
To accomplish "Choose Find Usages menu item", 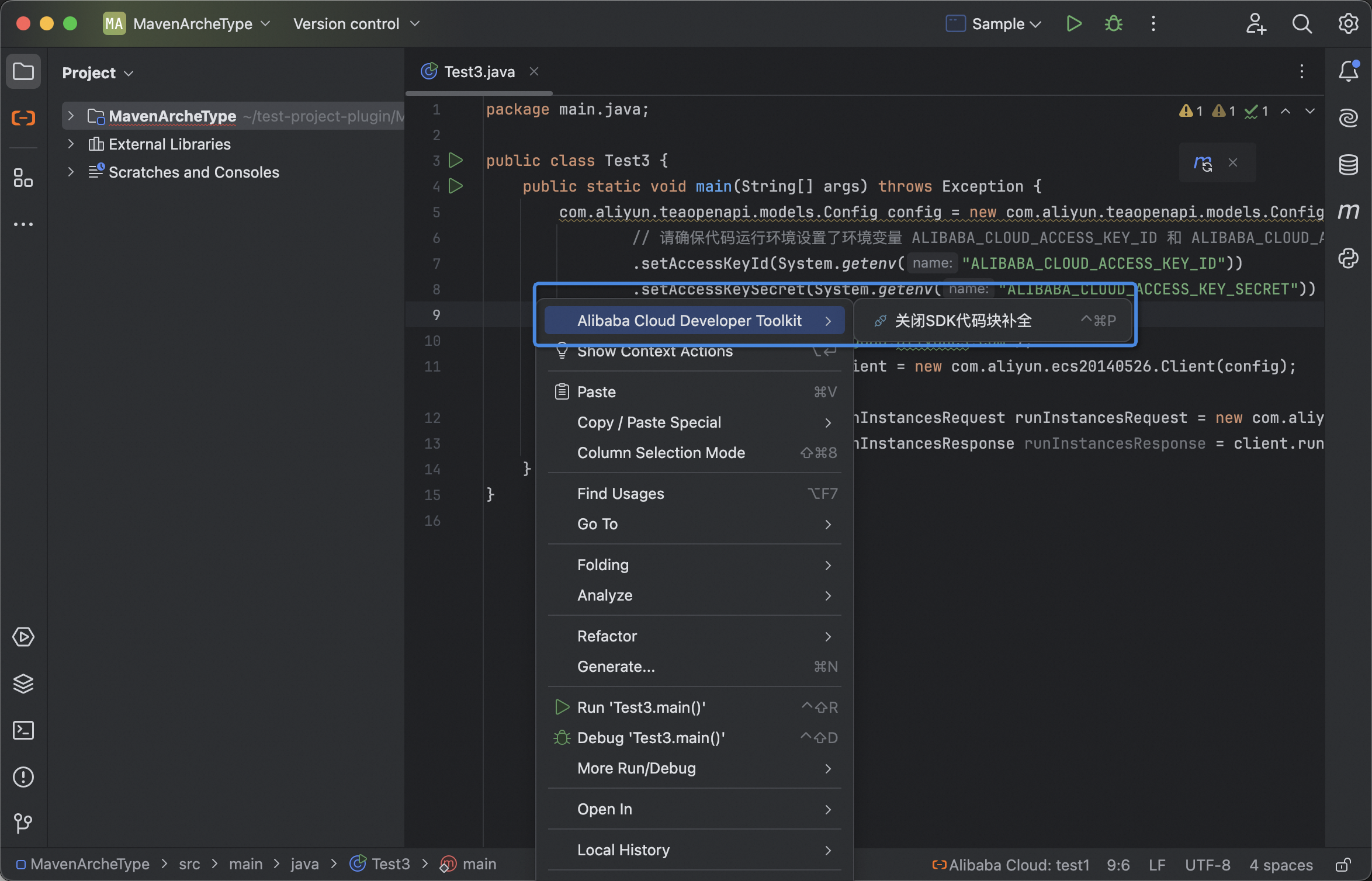I will (694, 494).
